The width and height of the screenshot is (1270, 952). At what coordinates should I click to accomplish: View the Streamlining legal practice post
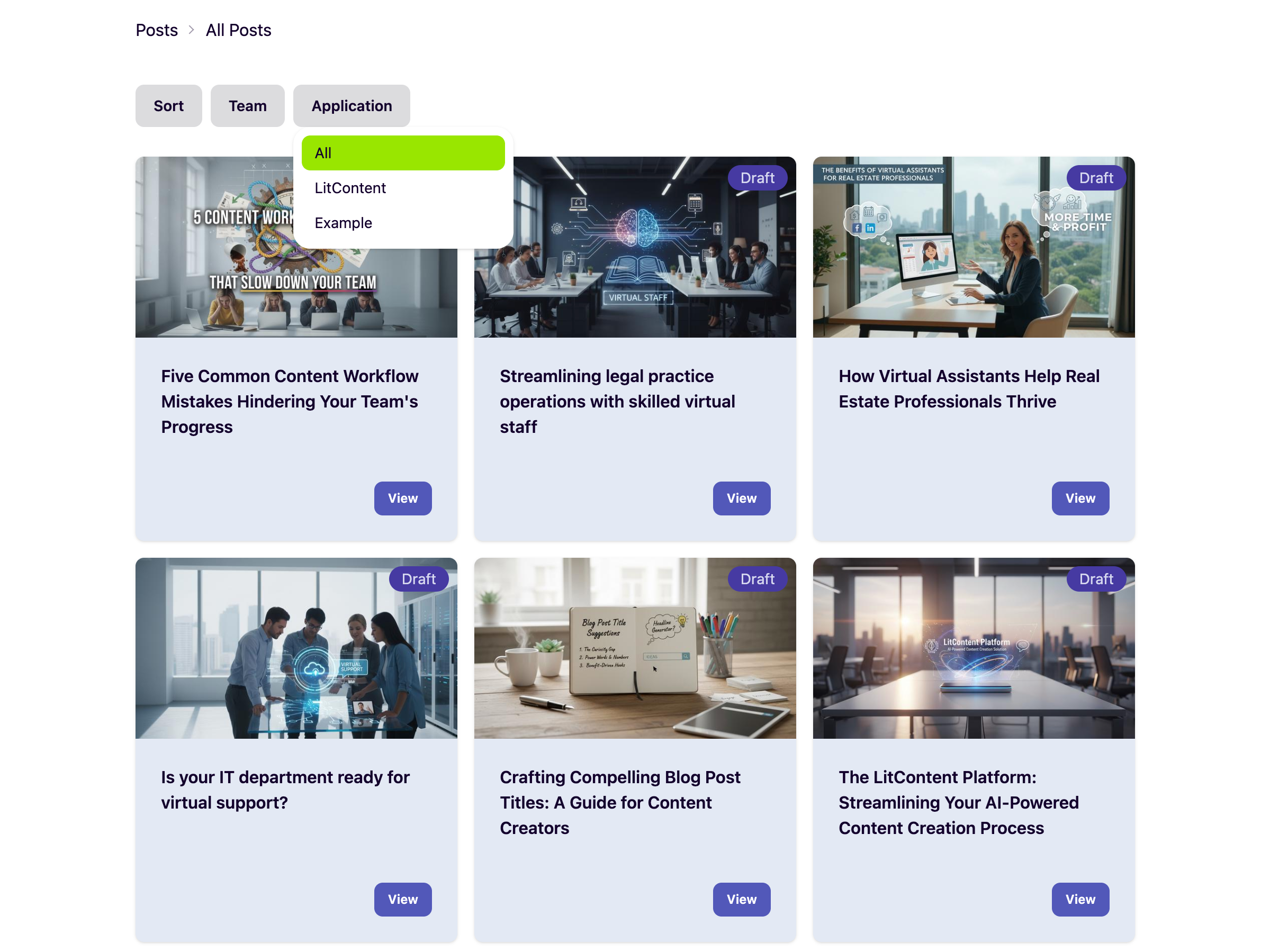(x=741, y=498)
